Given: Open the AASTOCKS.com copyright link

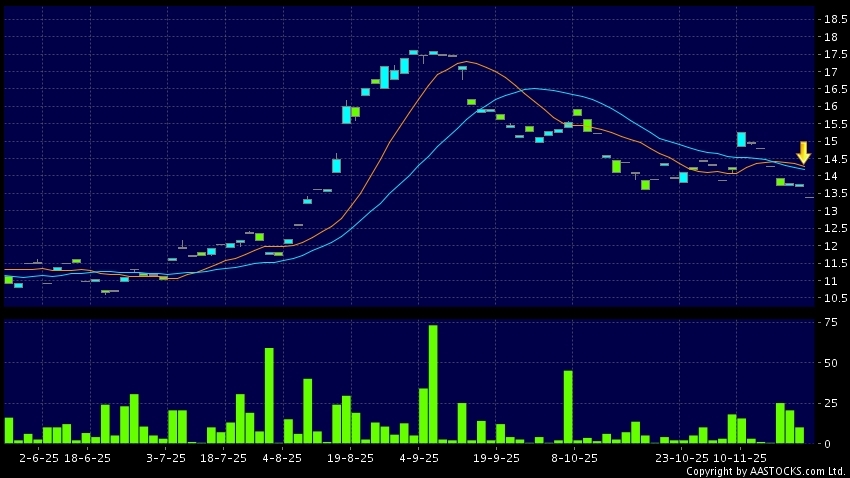Looking at the screenshot, I should pyautogui.click(x=766, y=471).
